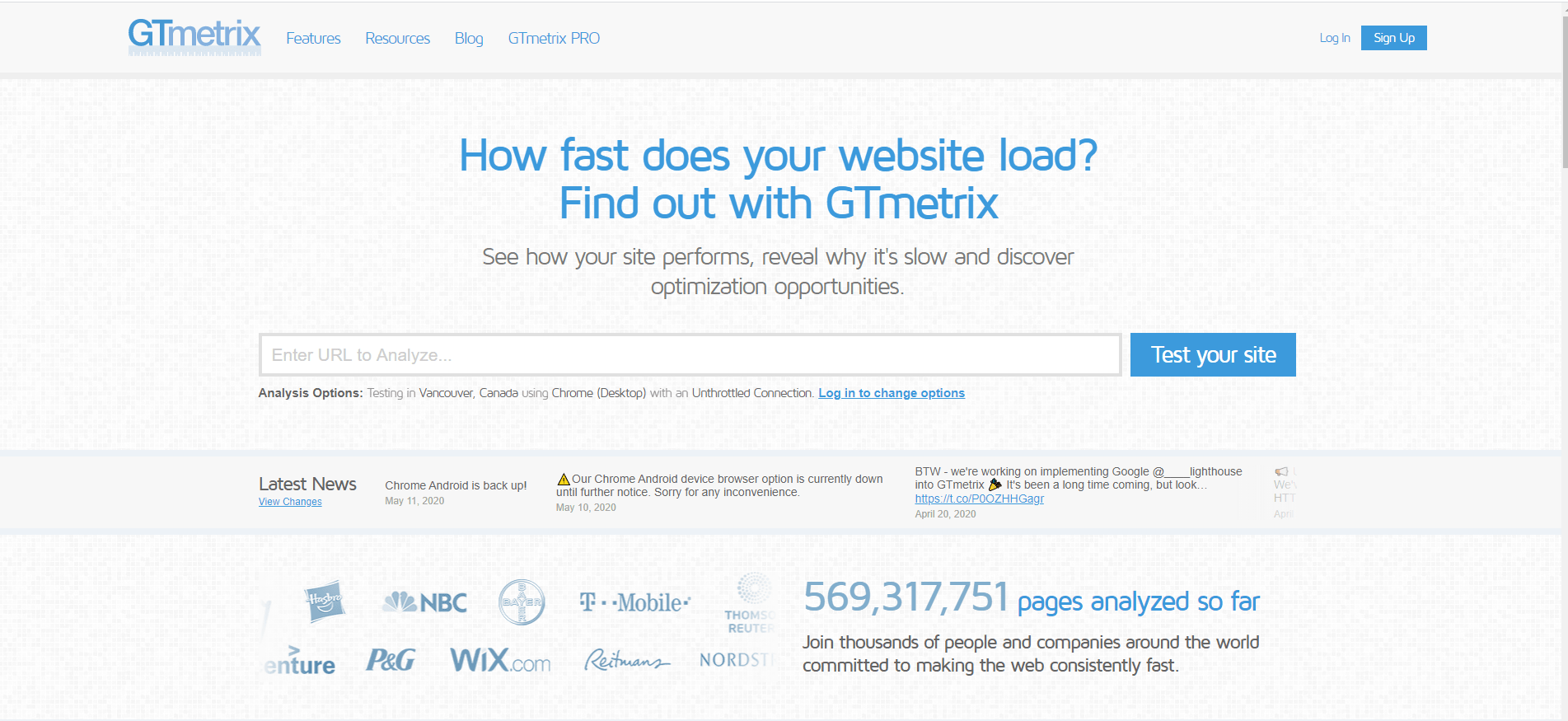Click the megaphone icon in the cut-off news item
Image resolution: width=1568 pixels, height=721 pixels.
click(1281, 471)
